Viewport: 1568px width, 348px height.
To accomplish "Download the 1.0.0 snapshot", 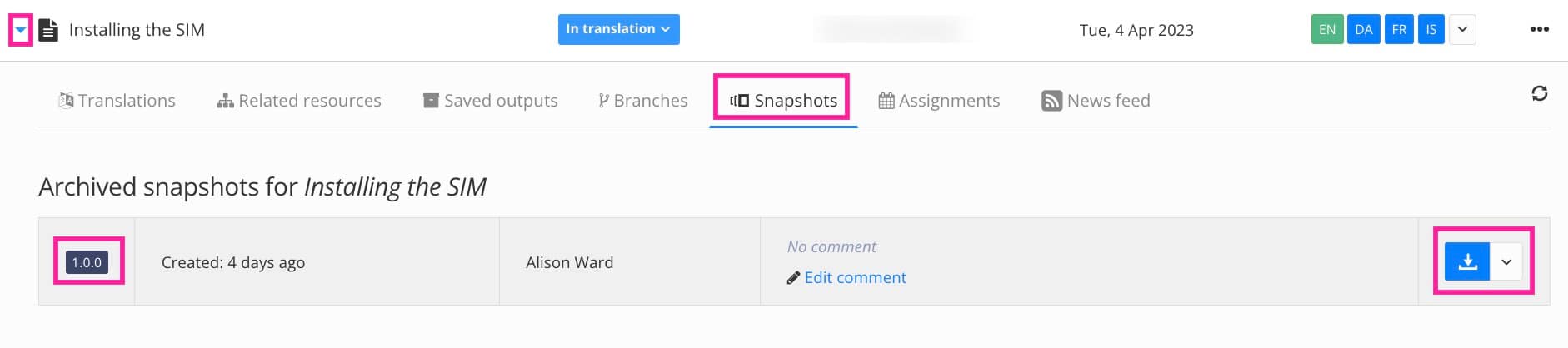I will coord(1467,262).
